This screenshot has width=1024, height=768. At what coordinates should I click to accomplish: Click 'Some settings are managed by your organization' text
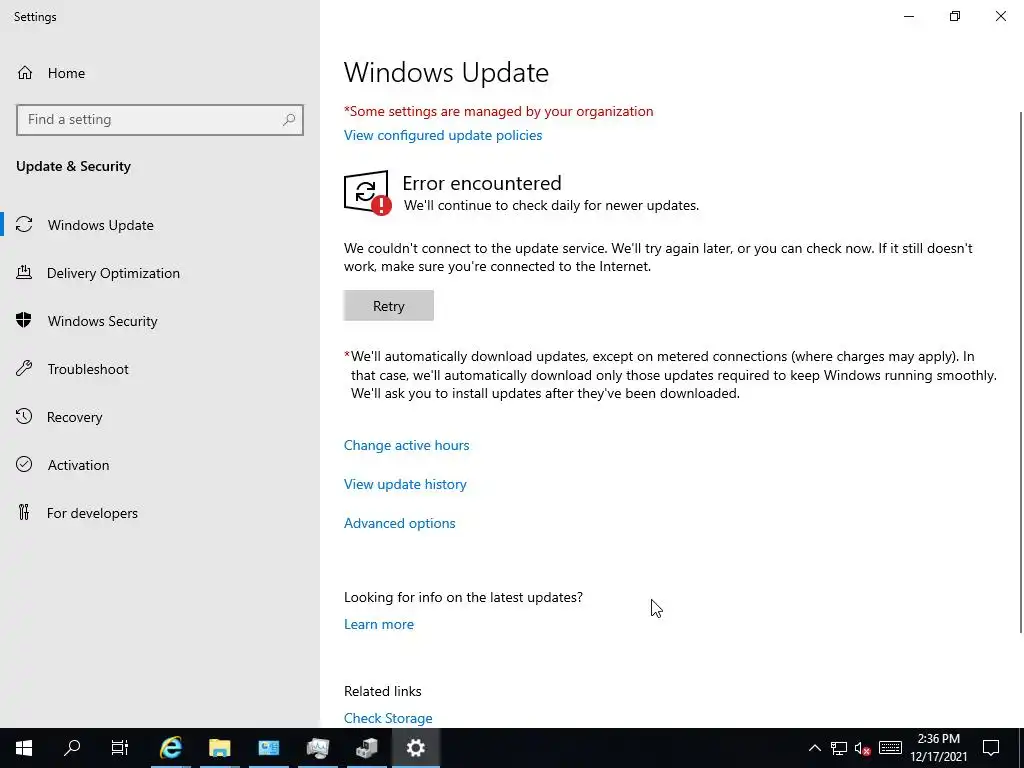click(x=498, y=111)
